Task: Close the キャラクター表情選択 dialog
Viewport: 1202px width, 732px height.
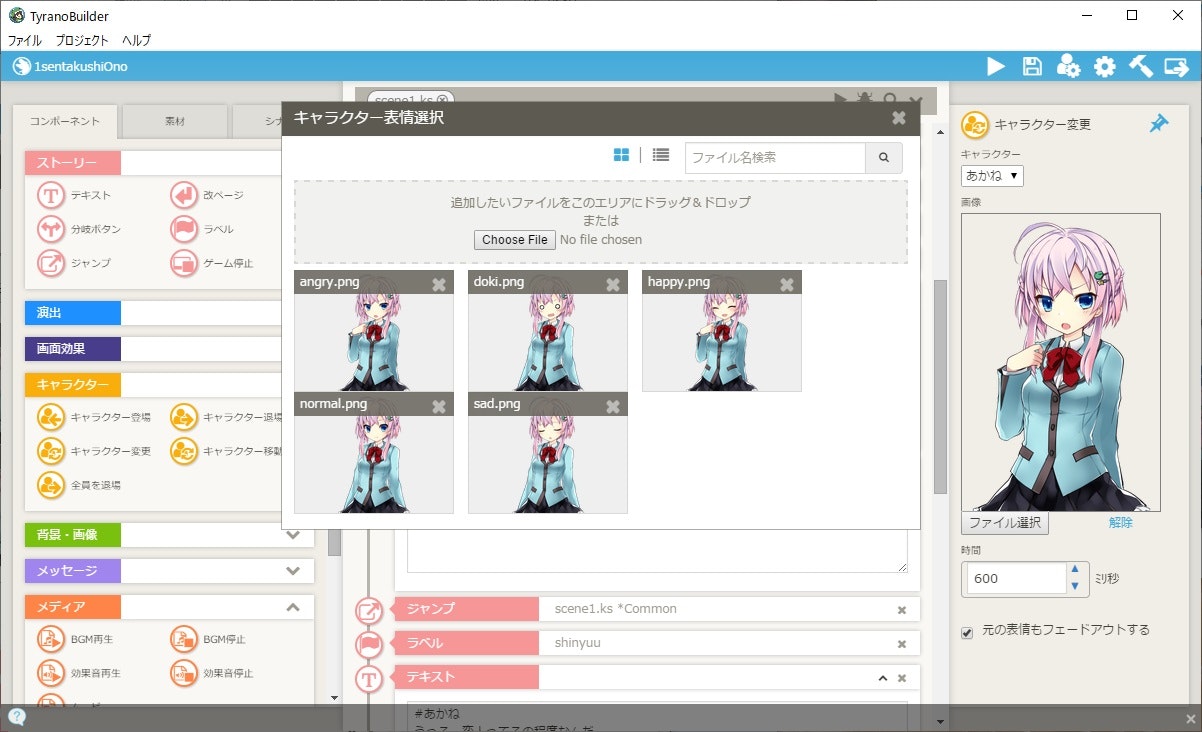Action: [899, 118]
